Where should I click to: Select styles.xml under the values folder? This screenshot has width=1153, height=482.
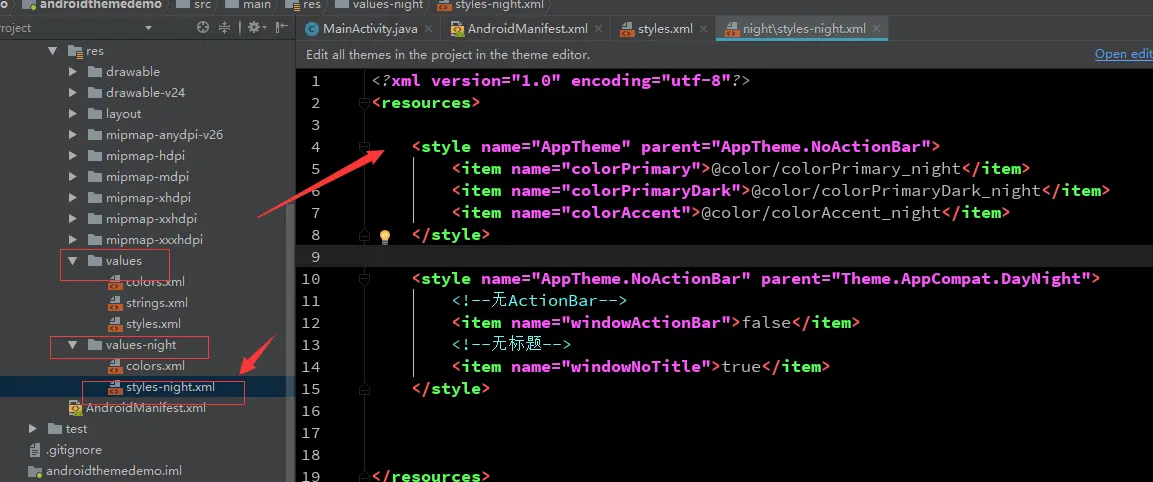[x=153, y=324]
